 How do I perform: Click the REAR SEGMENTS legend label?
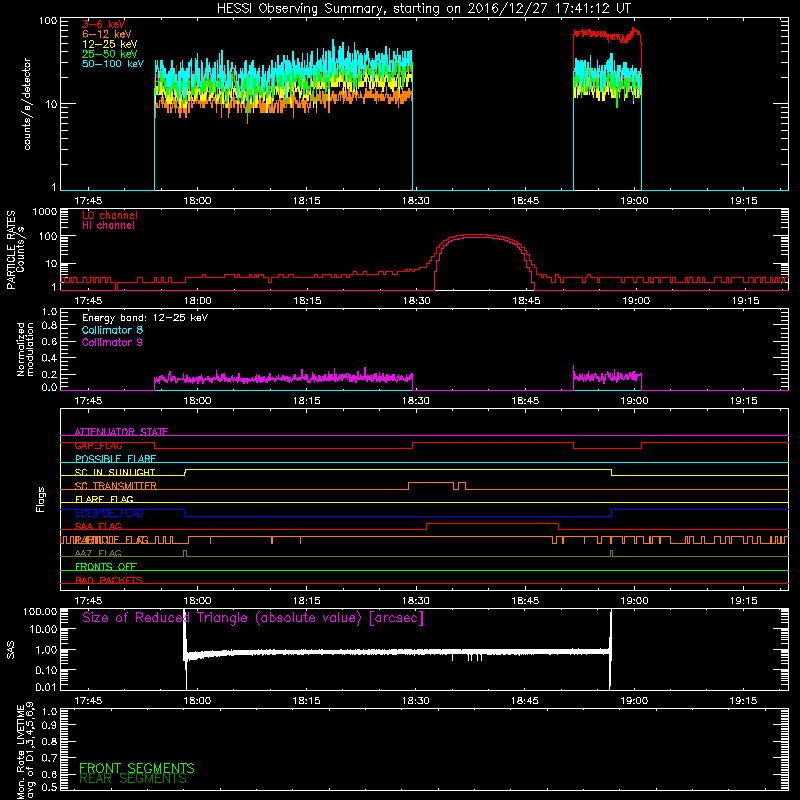pos(133,779)
